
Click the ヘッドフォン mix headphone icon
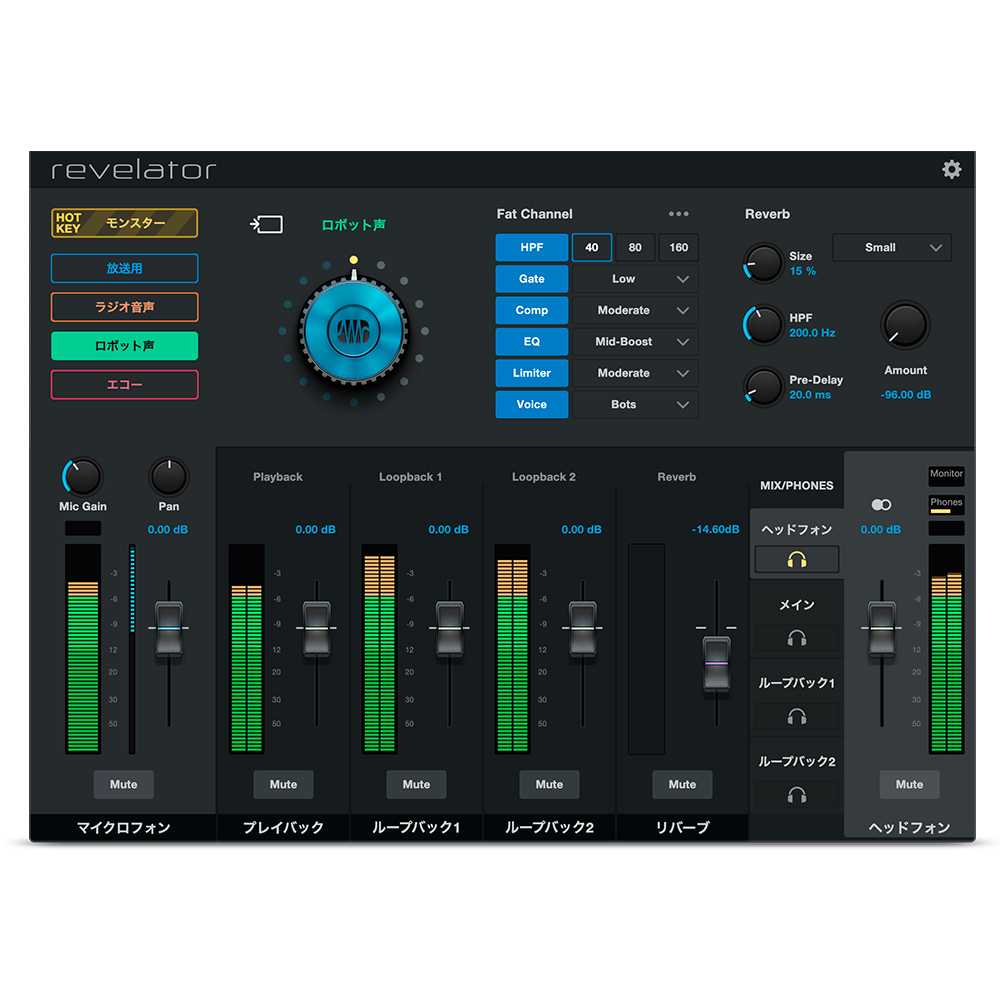[x=797, y=559]
